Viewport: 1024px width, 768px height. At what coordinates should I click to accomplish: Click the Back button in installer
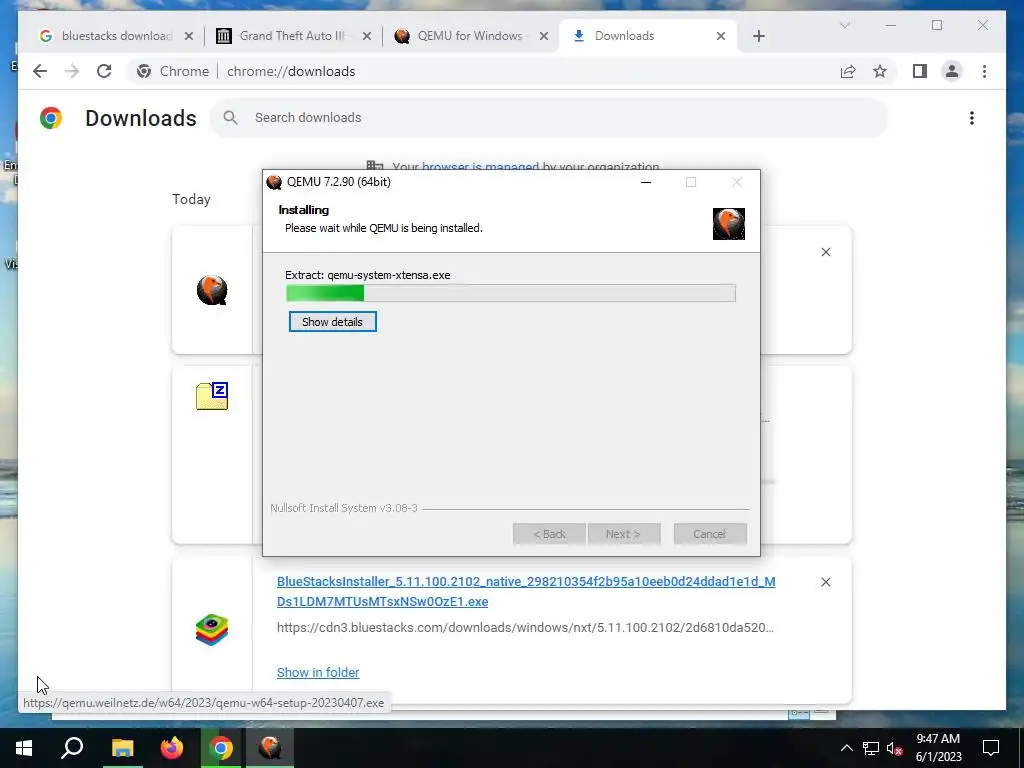549,534
